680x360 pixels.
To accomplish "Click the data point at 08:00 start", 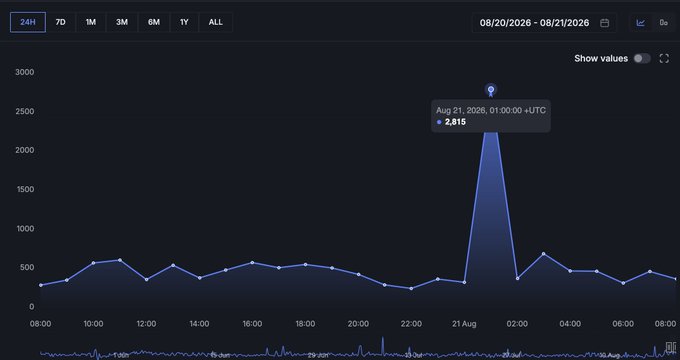I will (x=41, y=285).
